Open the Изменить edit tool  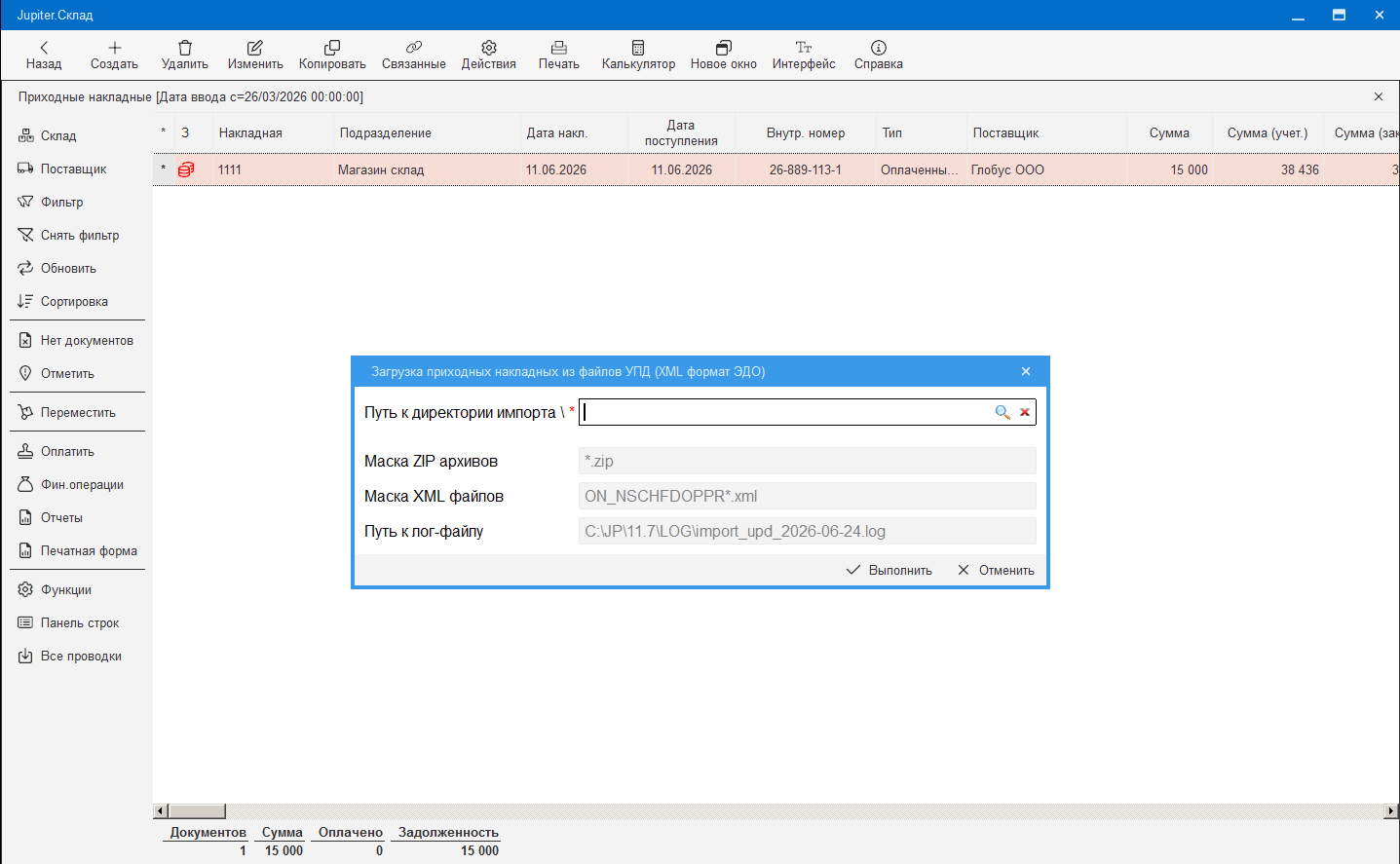(255, 56)
